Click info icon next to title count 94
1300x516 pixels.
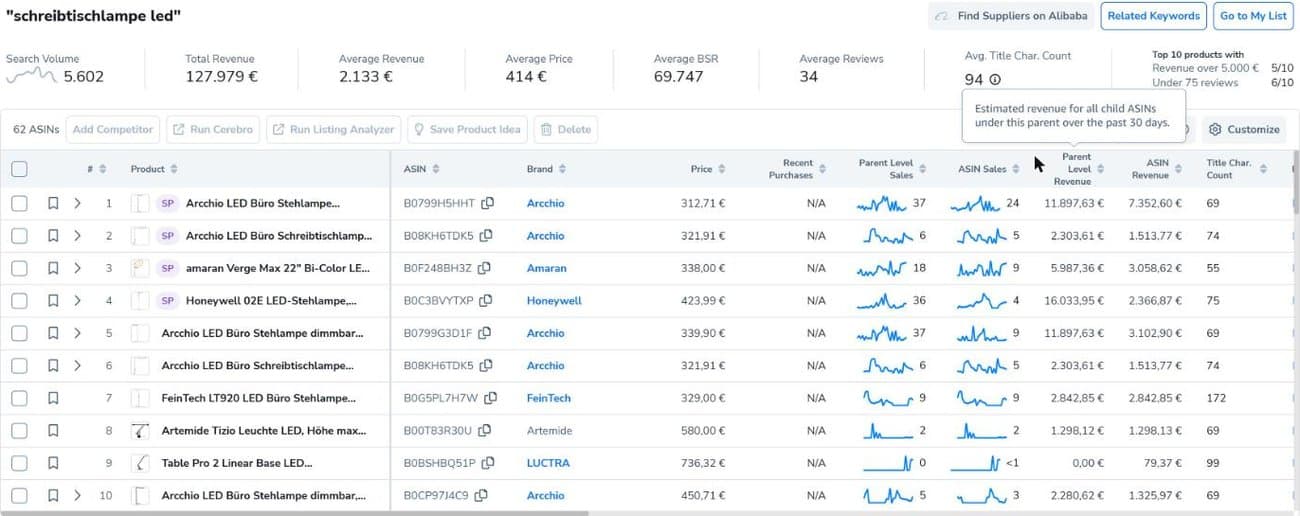coord(995,80)
